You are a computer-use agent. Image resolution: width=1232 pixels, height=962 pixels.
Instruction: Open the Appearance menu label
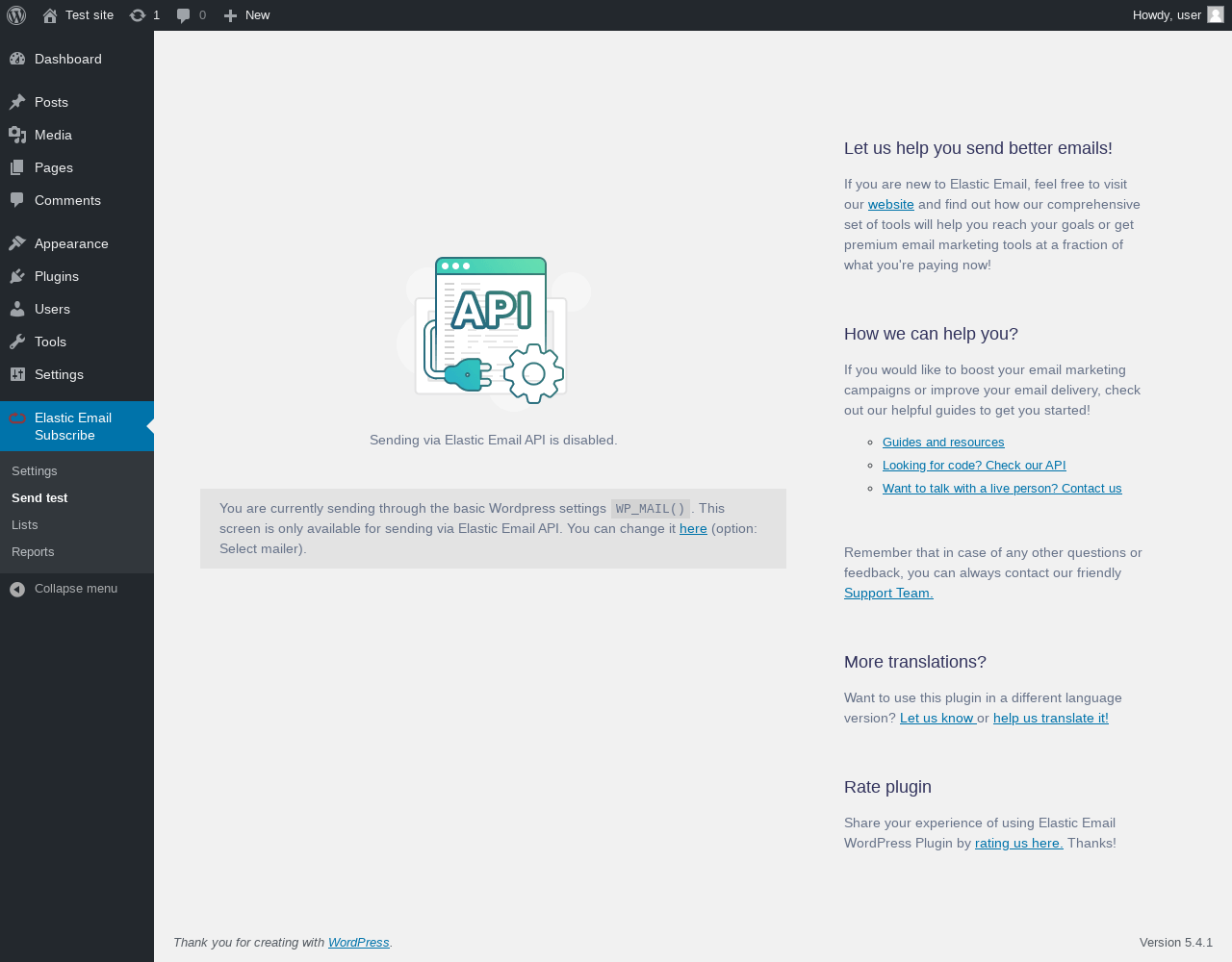pos(71,243)
